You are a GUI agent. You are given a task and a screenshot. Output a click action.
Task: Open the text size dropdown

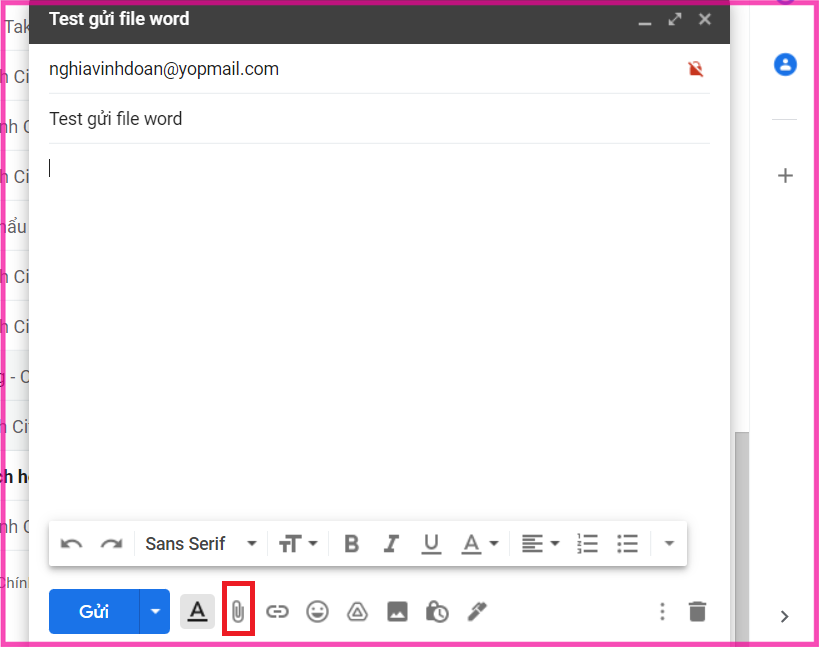tap(298, 544)
